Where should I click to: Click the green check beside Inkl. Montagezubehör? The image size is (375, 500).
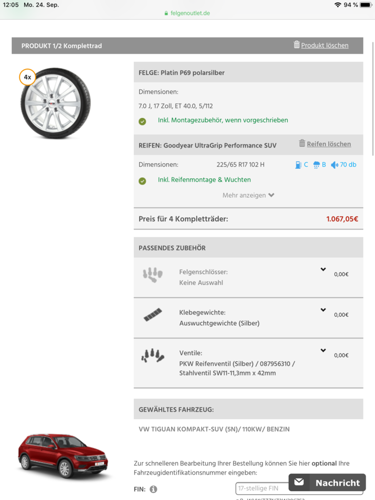click(x=142, y=121)
